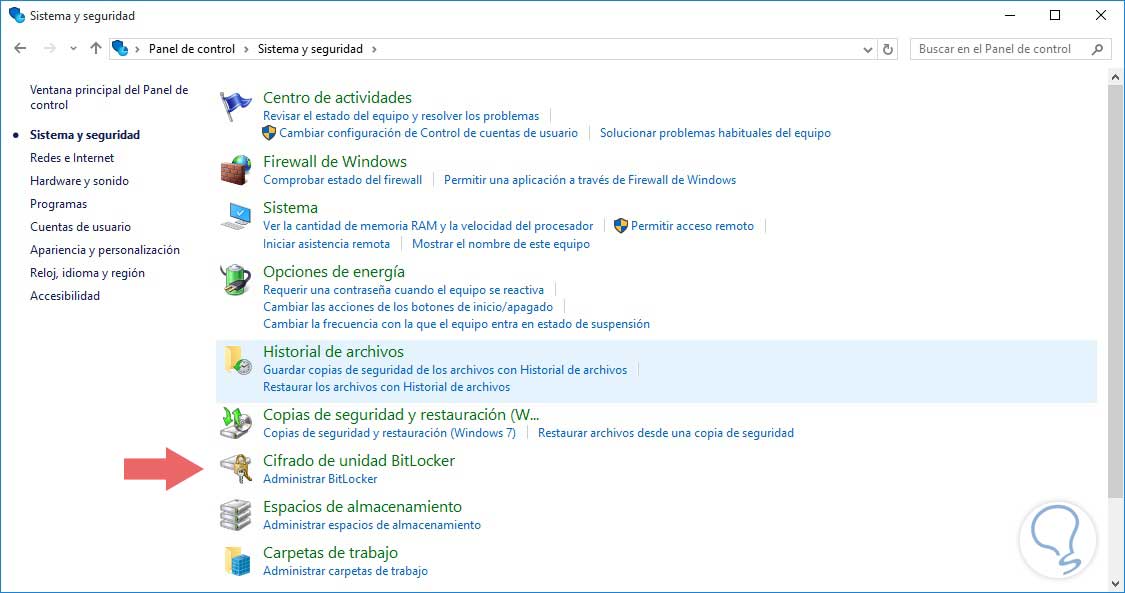Click the Firewall de Windows brick wall icon
The width and height of the screenshot is (1125, 593).
(235, 170)
